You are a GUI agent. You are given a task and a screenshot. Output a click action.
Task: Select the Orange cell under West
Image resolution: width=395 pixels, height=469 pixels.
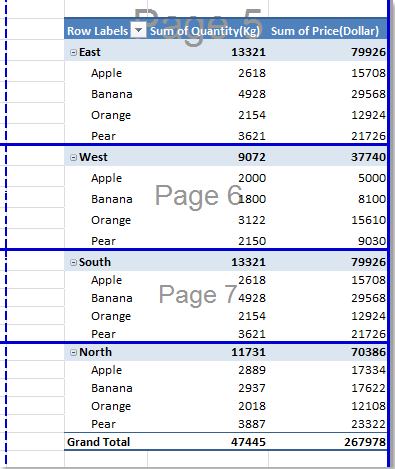tap(111, 220)
